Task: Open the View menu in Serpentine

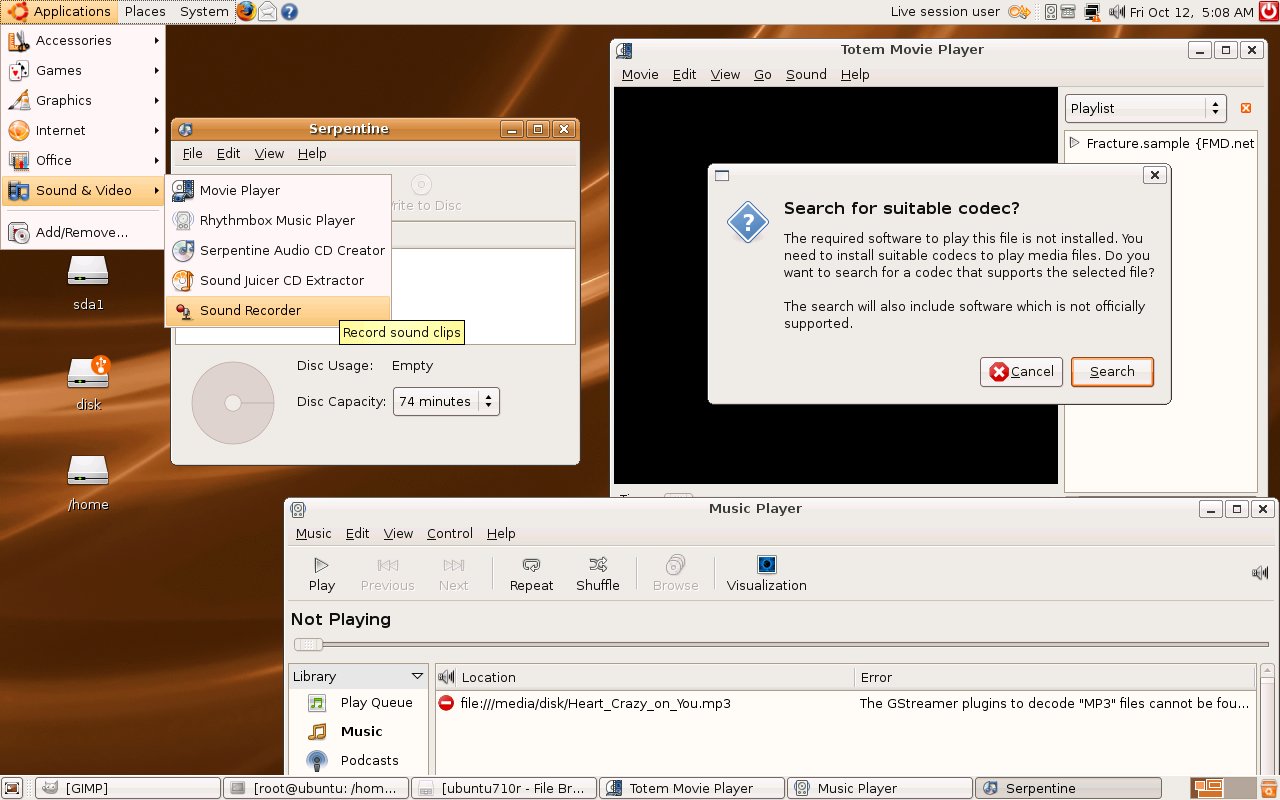Action: click(269, 153)
